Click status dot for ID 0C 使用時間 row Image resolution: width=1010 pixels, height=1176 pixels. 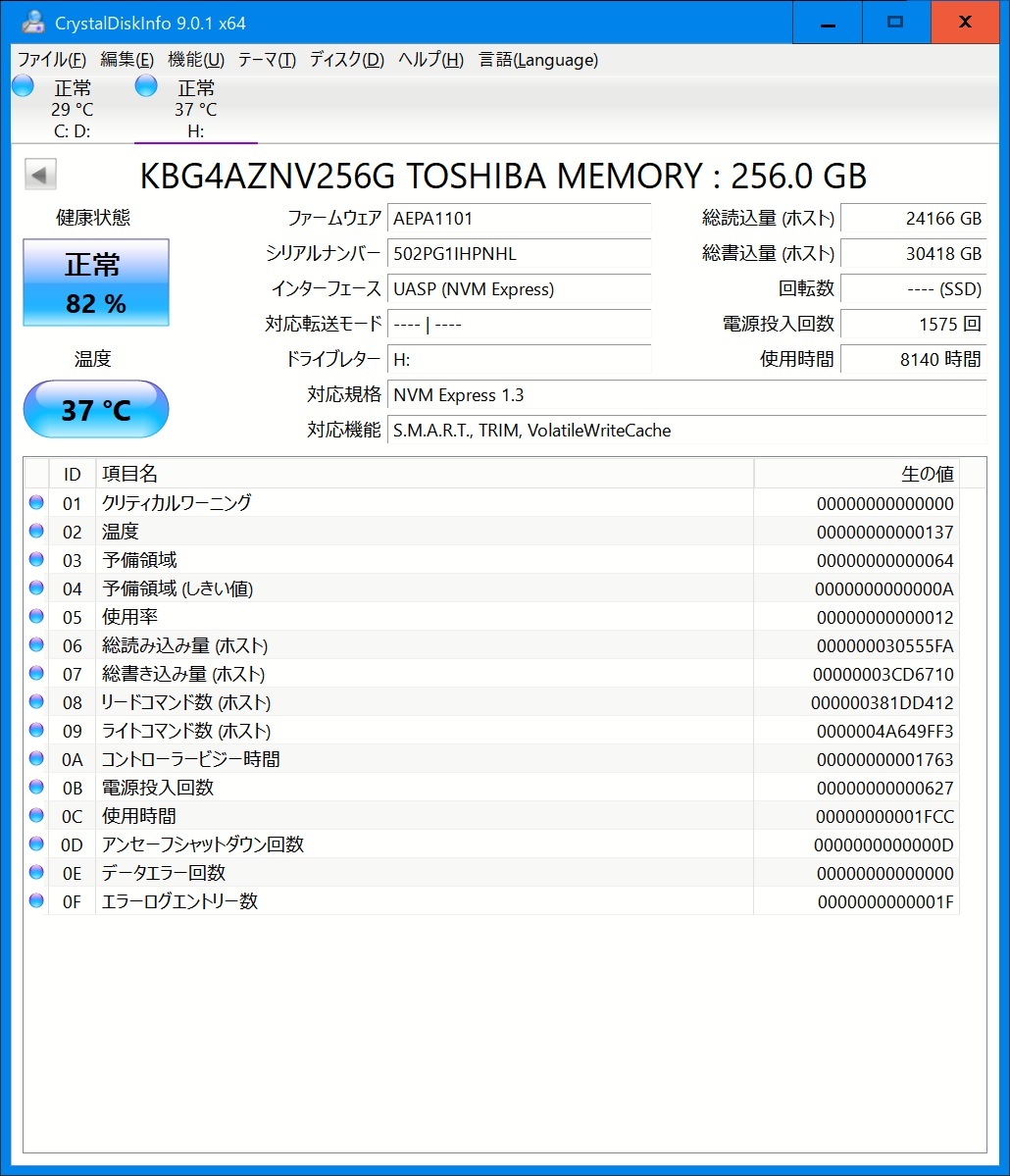[36, 815]
